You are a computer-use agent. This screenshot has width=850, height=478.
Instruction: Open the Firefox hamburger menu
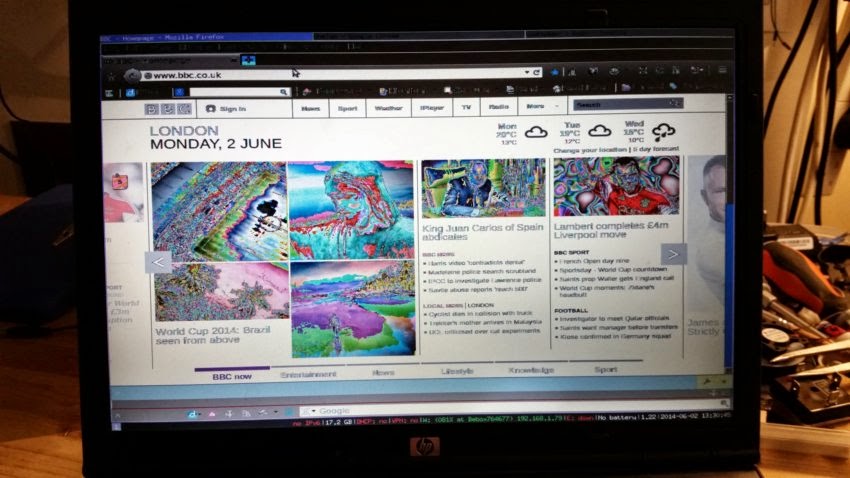722,69
